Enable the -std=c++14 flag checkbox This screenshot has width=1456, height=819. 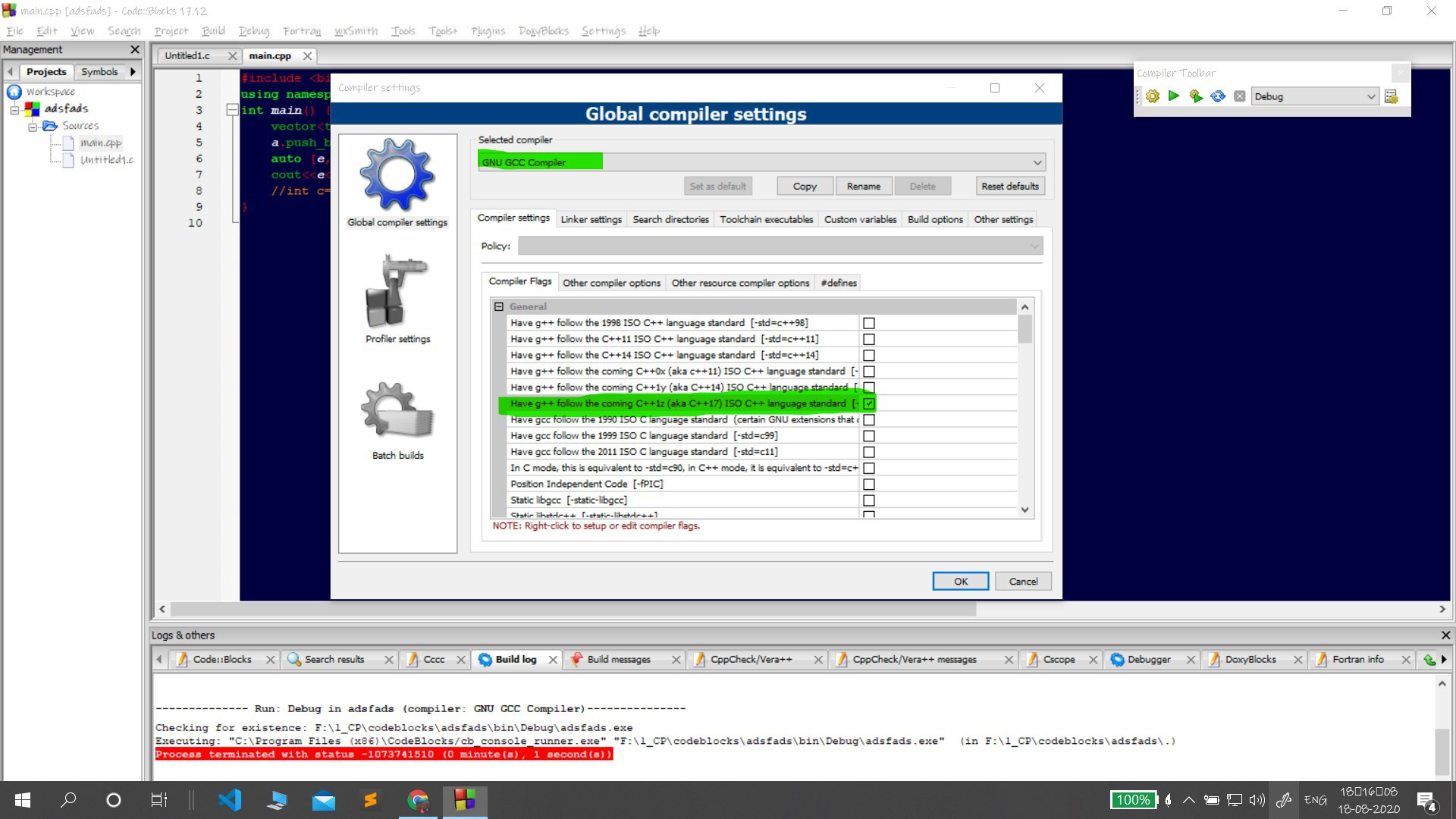point(869,356)
